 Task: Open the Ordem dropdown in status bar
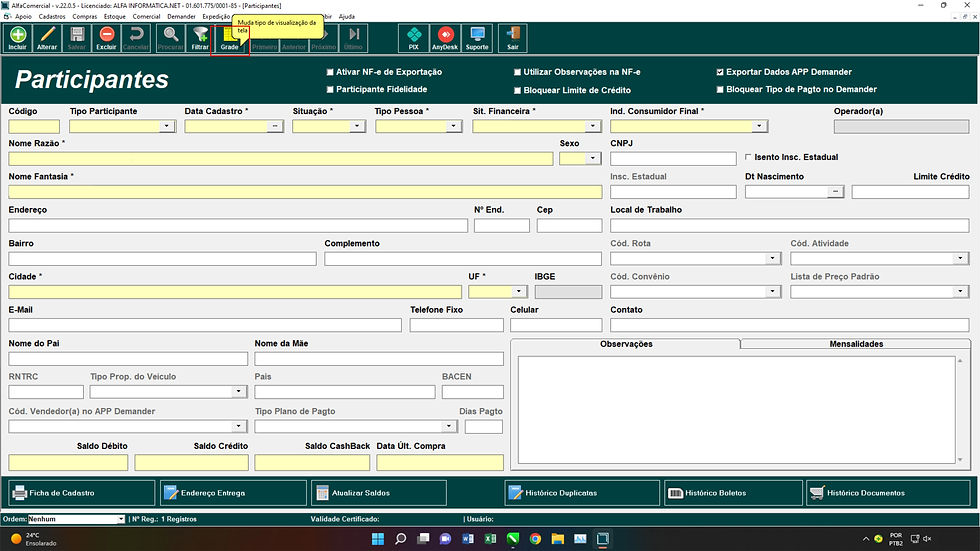121,519
